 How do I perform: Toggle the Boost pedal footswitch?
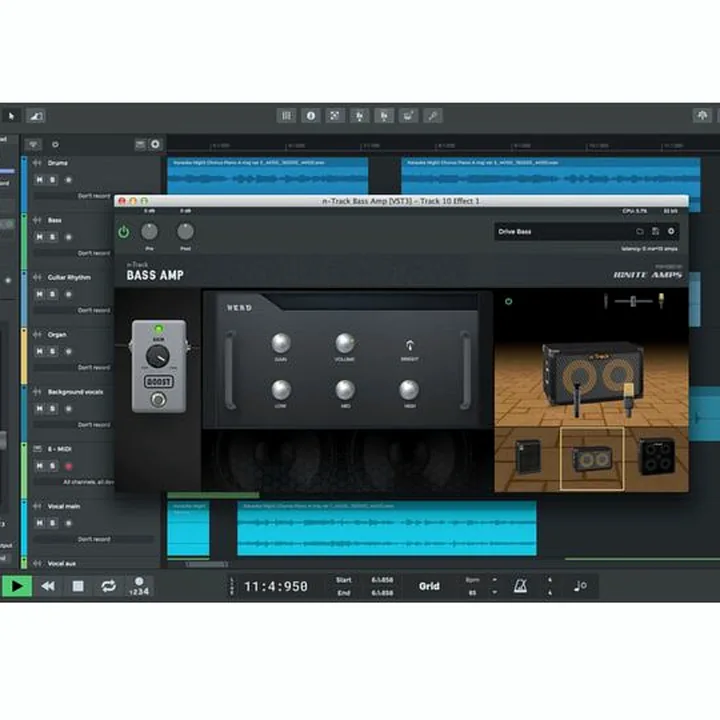click(158, 400)
